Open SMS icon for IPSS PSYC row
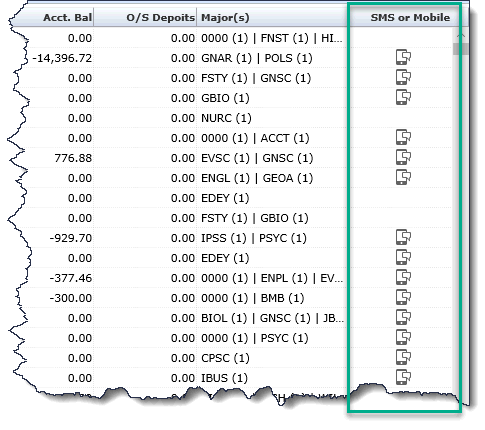The width and height of the screenshot is (485, 430). (403, 237)
